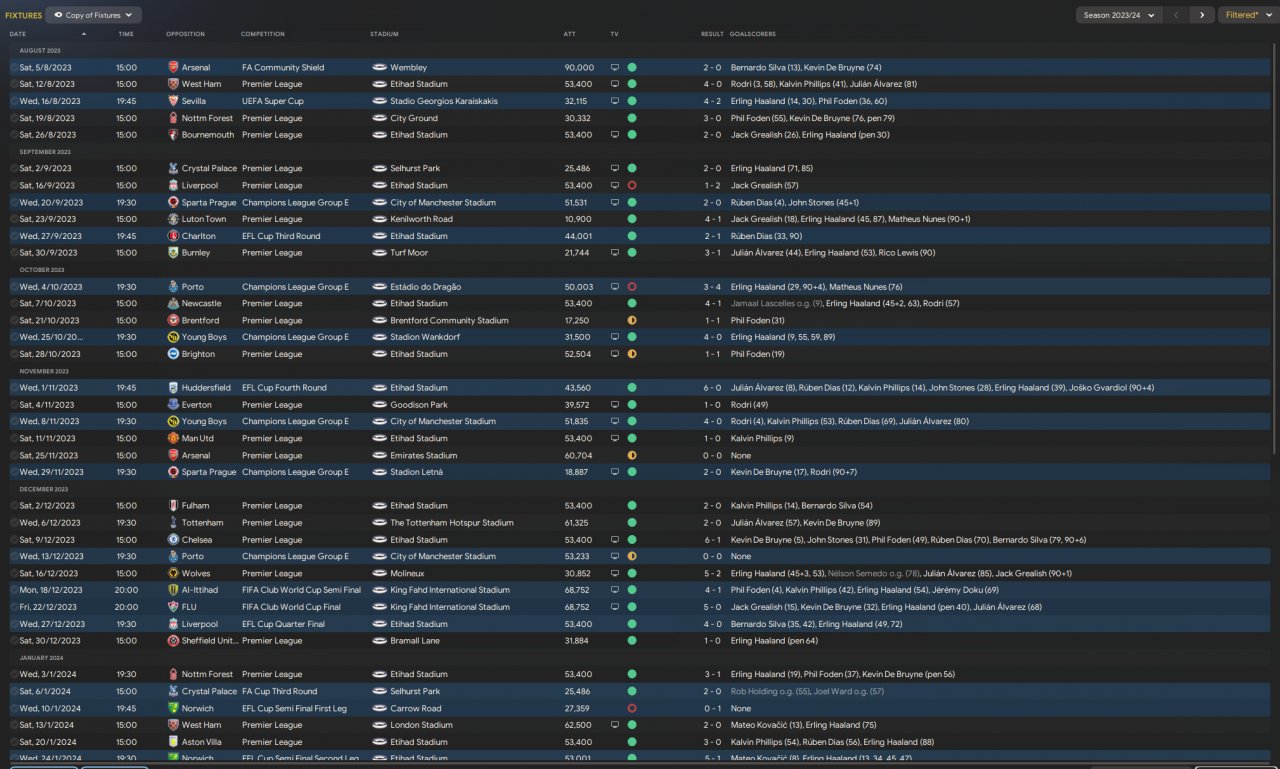Click the 6 - 0 result against Huddersfield

coord(712,388)
